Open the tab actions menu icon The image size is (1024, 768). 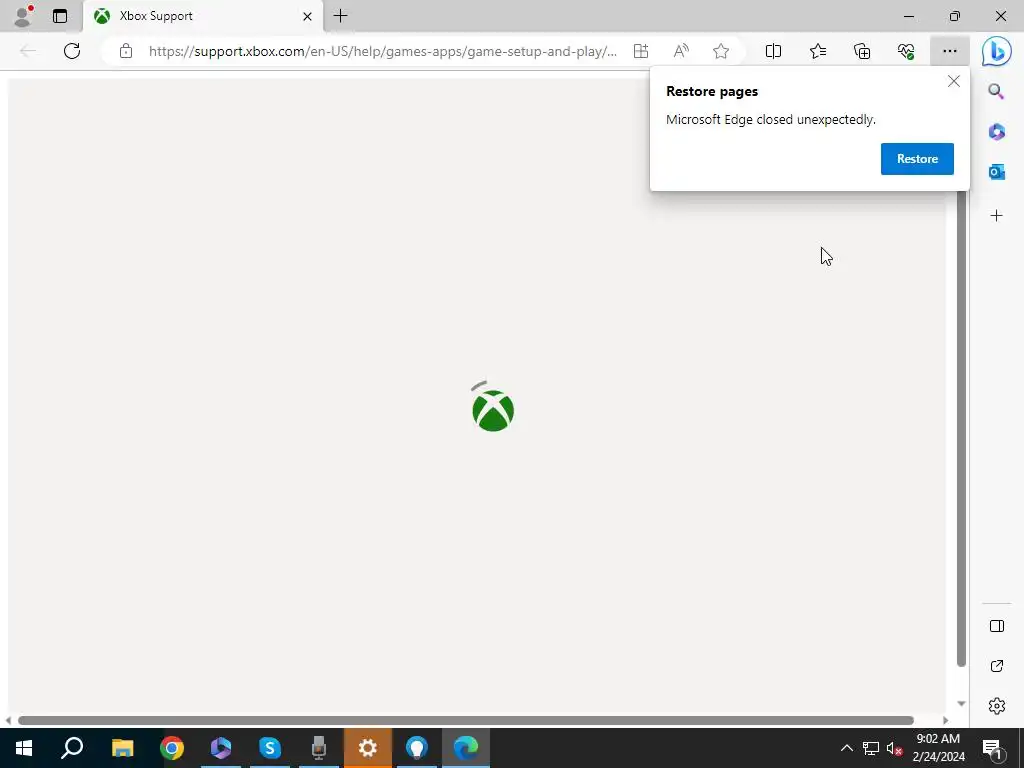coord(60,16)
